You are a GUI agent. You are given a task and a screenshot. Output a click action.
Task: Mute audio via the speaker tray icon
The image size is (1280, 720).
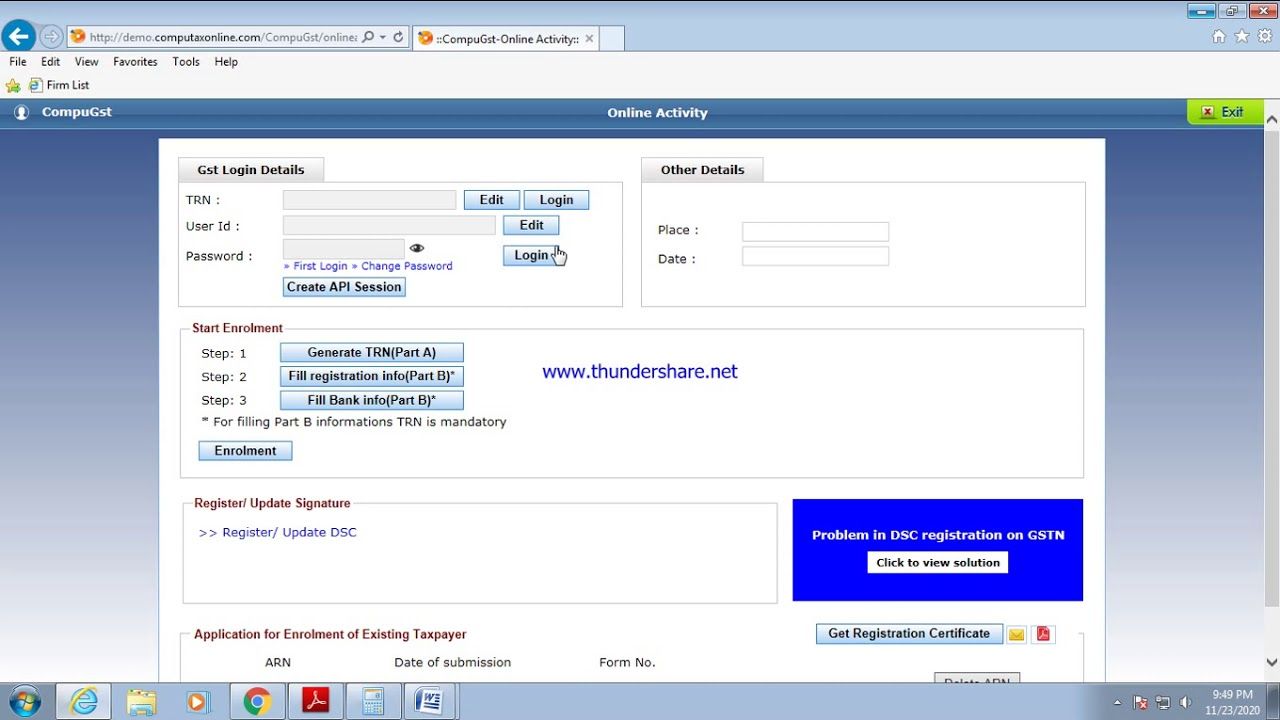tap(1186, 701)
